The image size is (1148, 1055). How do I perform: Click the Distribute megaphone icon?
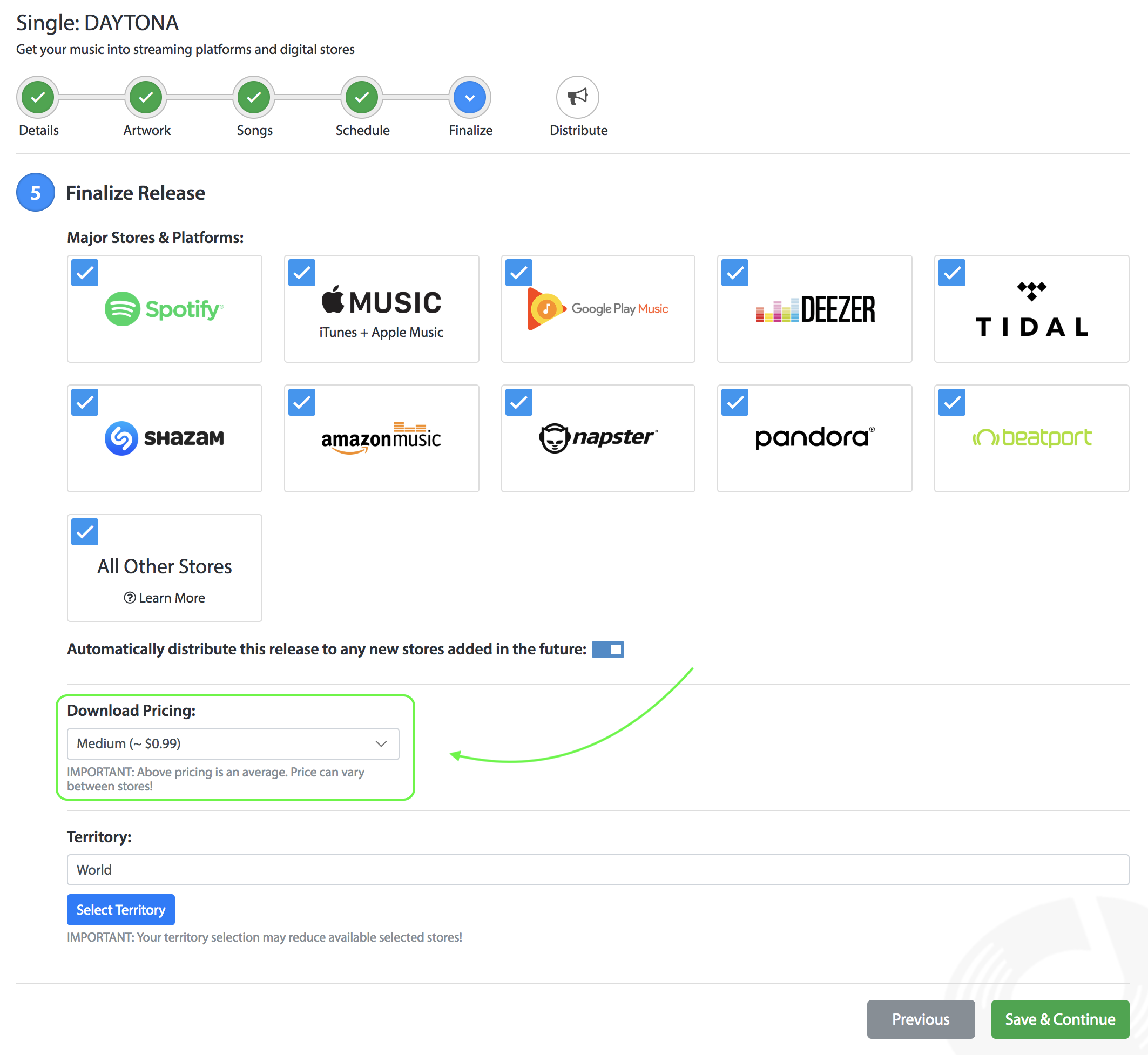coord(578,97)
